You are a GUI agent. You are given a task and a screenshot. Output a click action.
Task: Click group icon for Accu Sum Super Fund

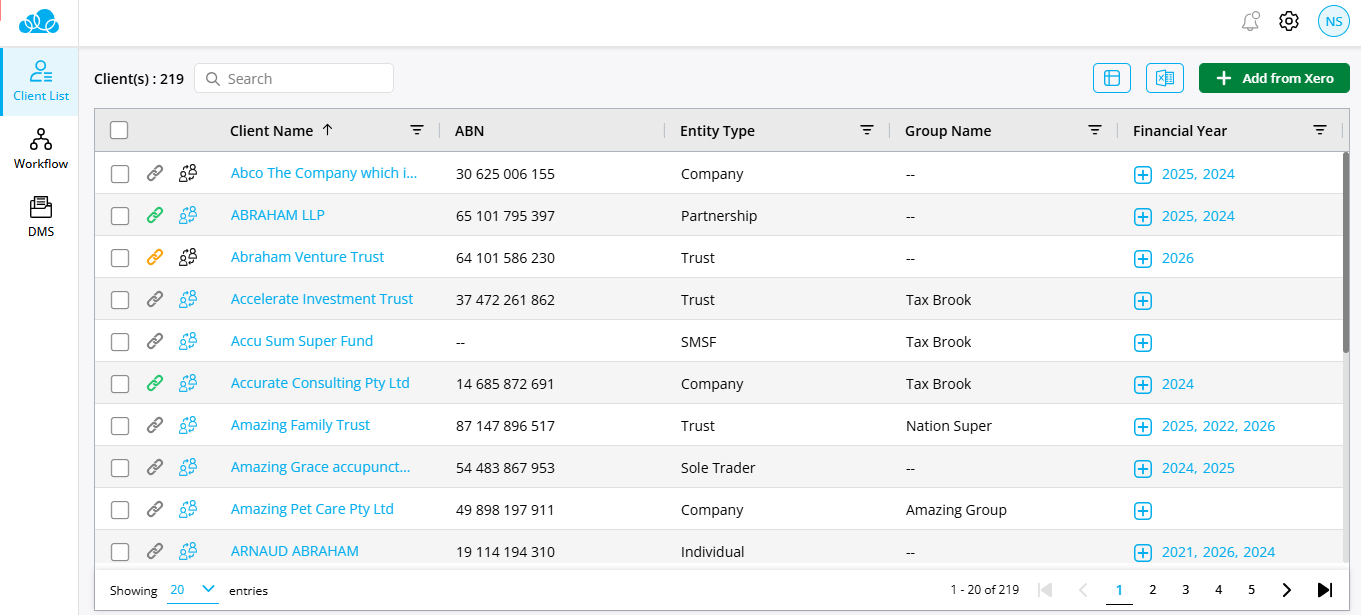188,341
